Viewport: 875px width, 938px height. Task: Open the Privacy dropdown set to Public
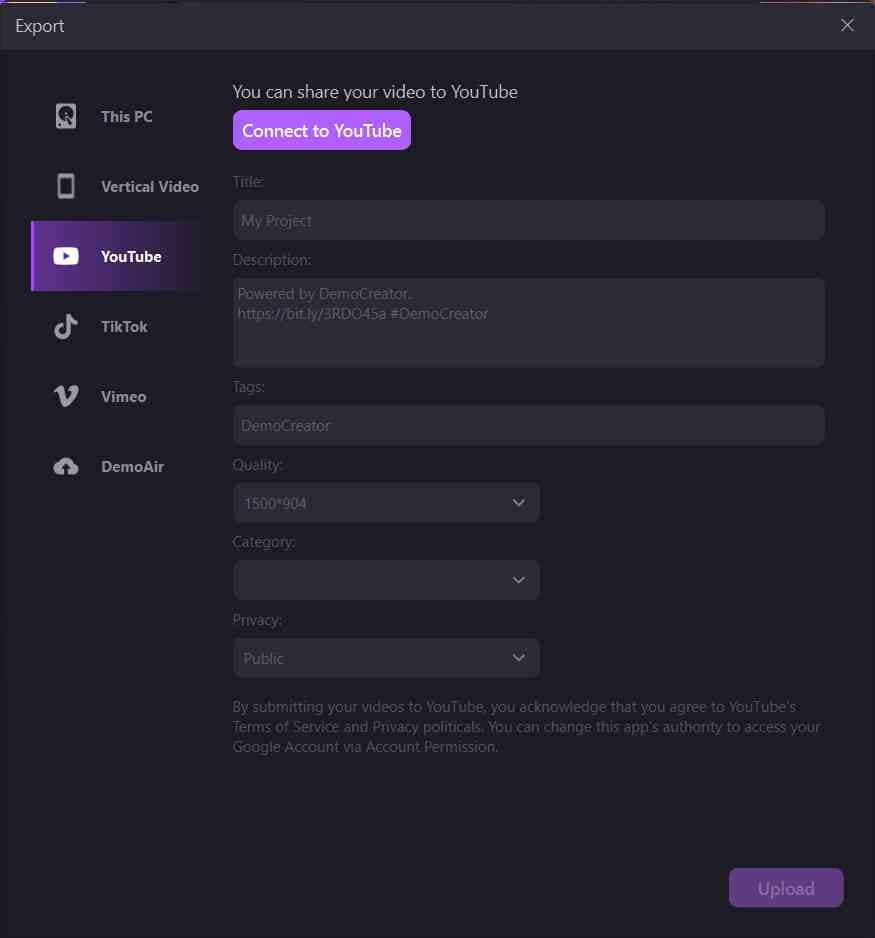tap(386, 657)
